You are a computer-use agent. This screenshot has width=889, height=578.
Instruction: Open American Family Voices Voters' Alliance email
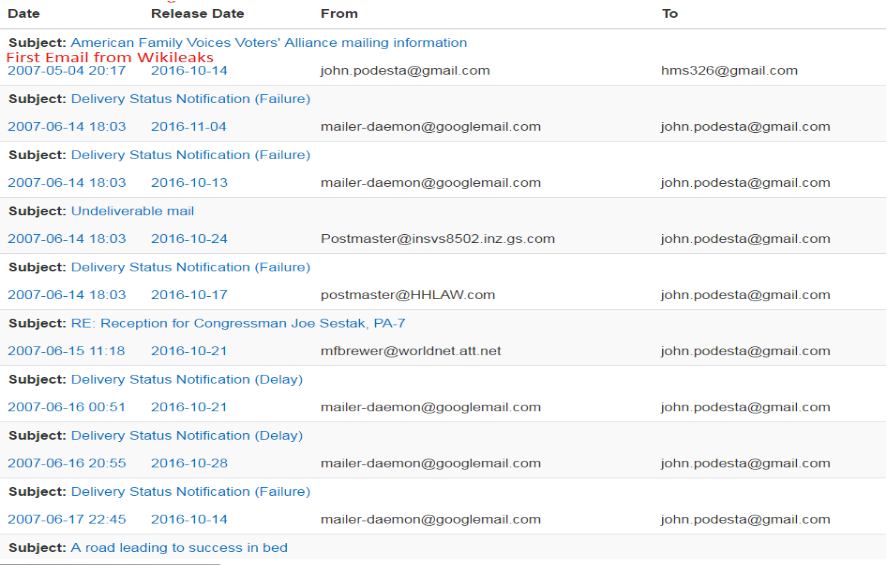[x=269, y=43]
